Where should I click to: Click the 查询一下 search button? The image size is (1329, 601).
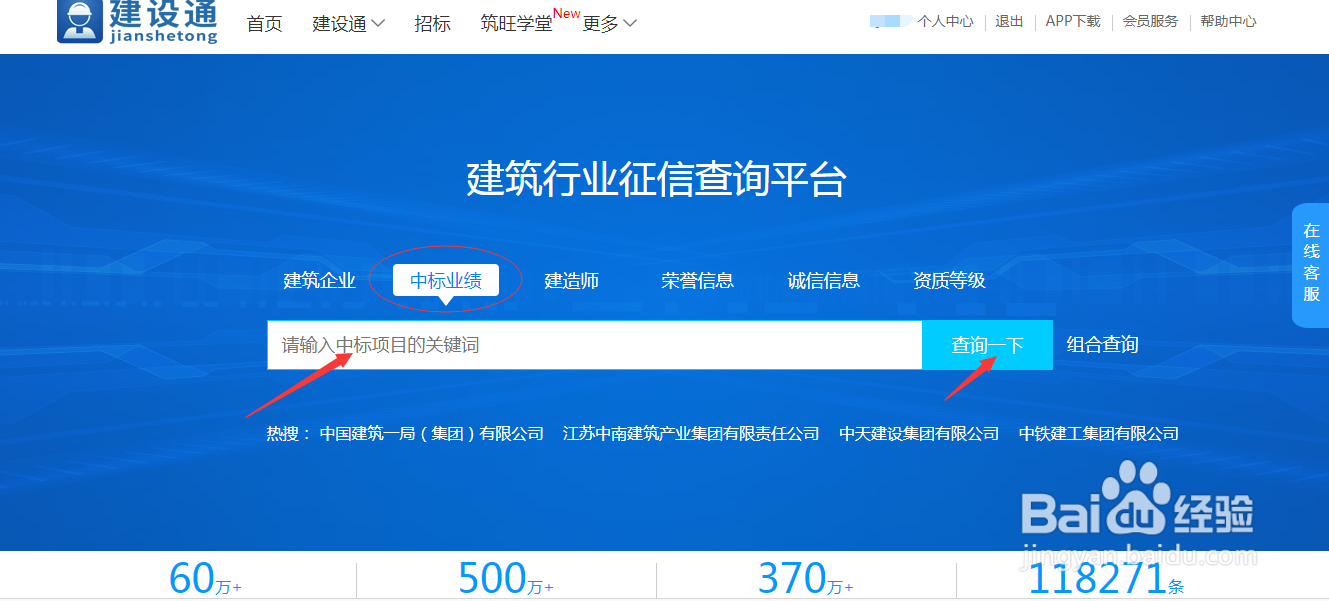click(x=986, y=344)
